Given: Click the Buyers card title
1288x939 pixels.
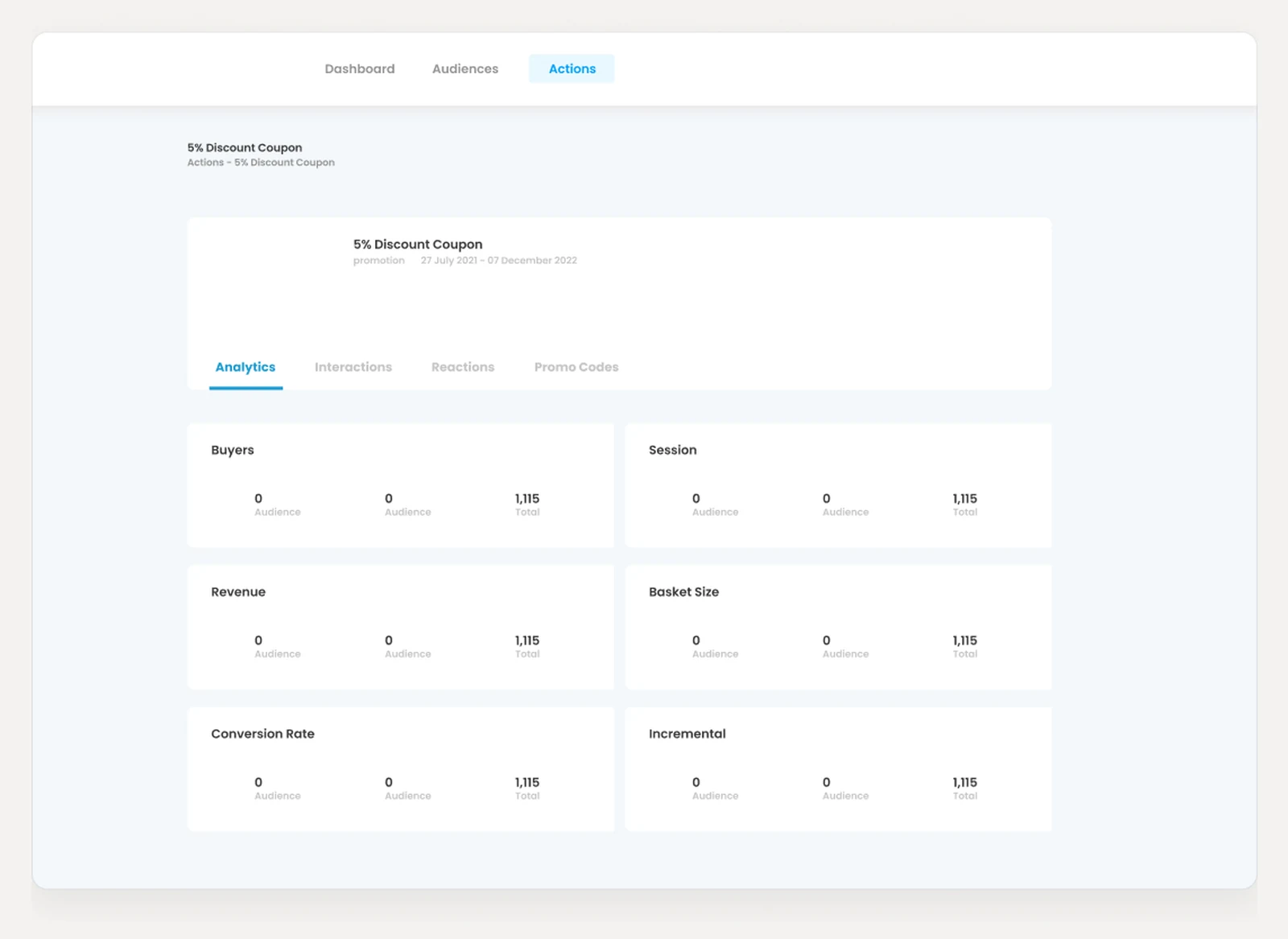Looking at the screenshot, I should [233, 451].
